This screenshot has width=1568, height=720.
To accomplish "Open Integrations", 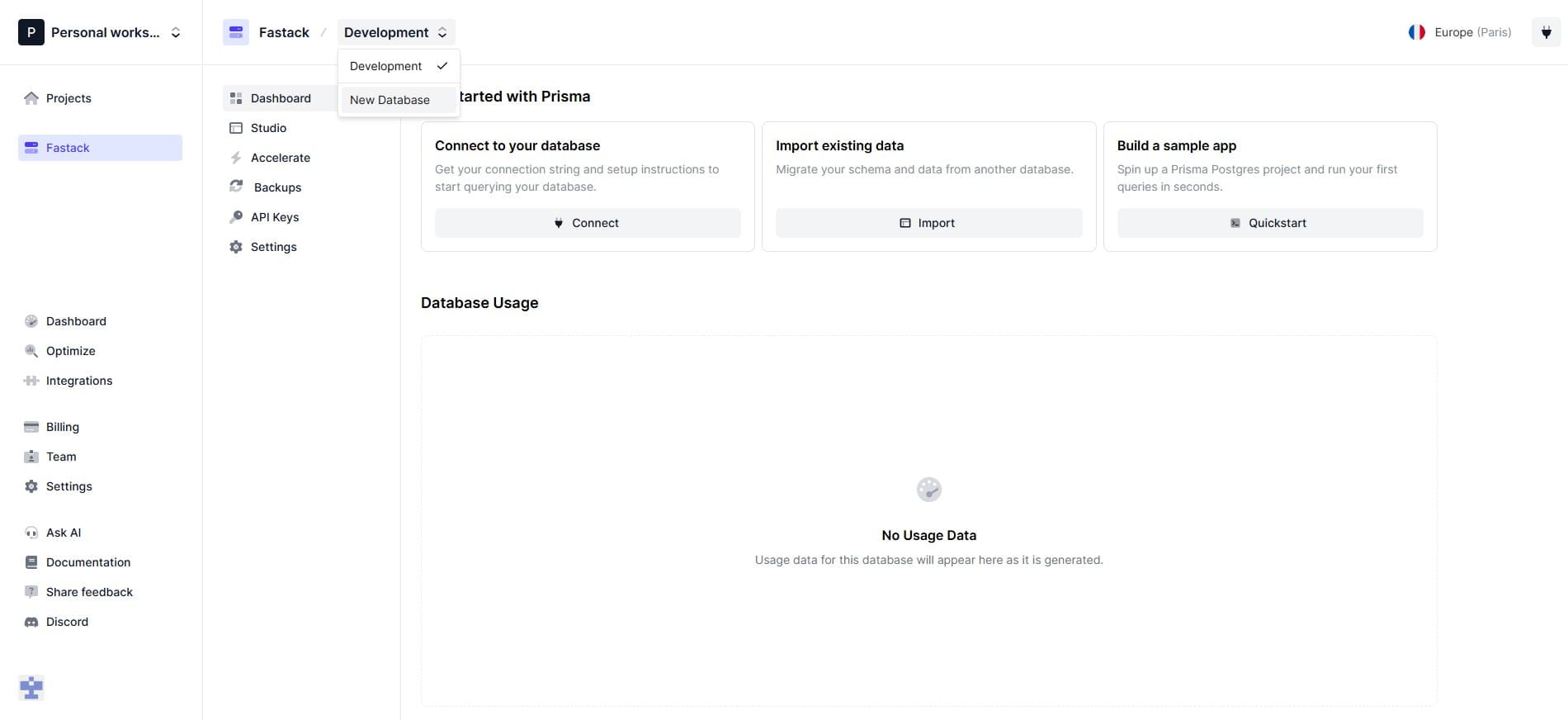I will (x=79, y=381).
